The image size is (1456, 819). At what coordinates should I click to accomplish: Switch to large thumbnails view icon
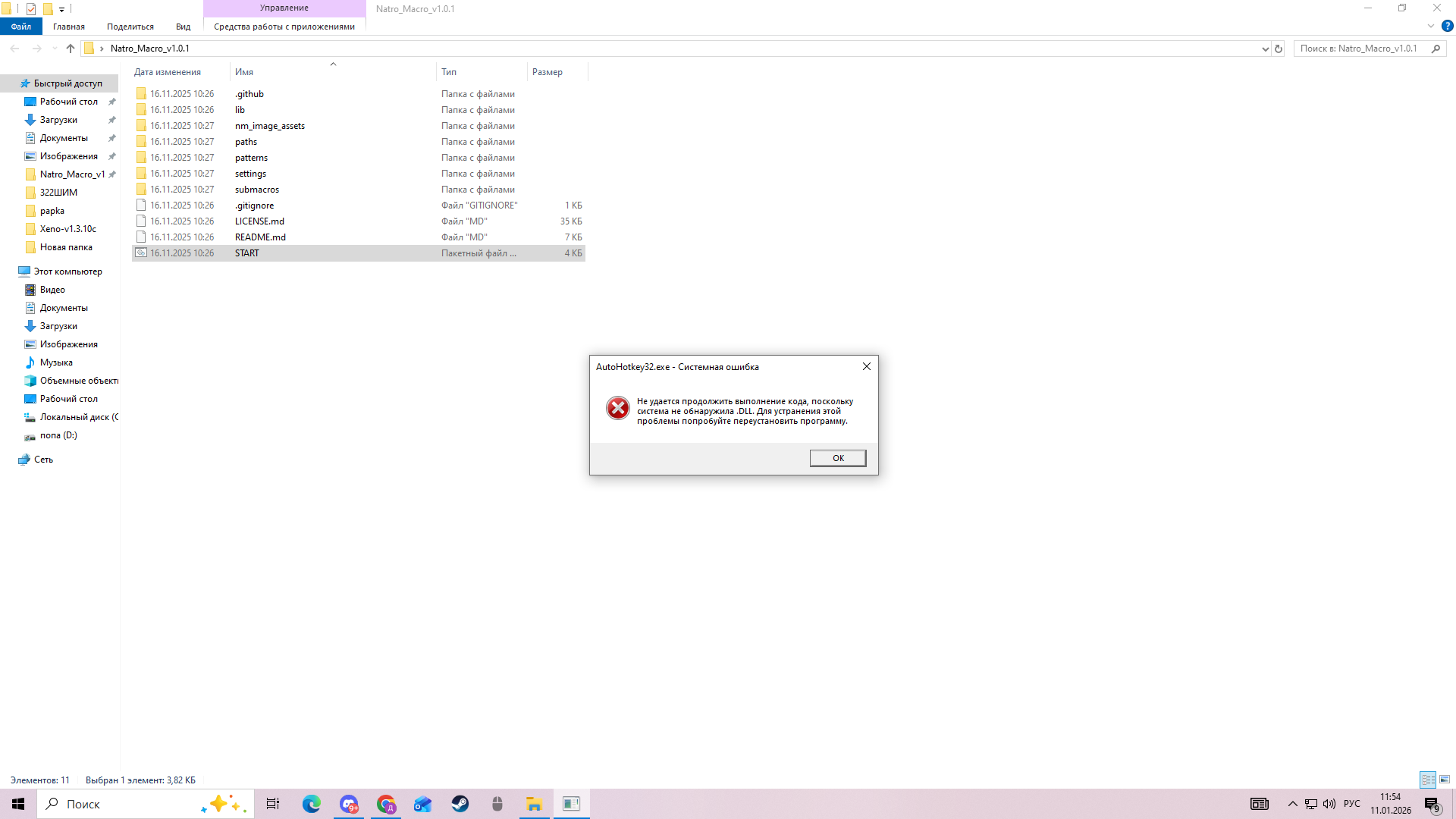point(1445,780)
